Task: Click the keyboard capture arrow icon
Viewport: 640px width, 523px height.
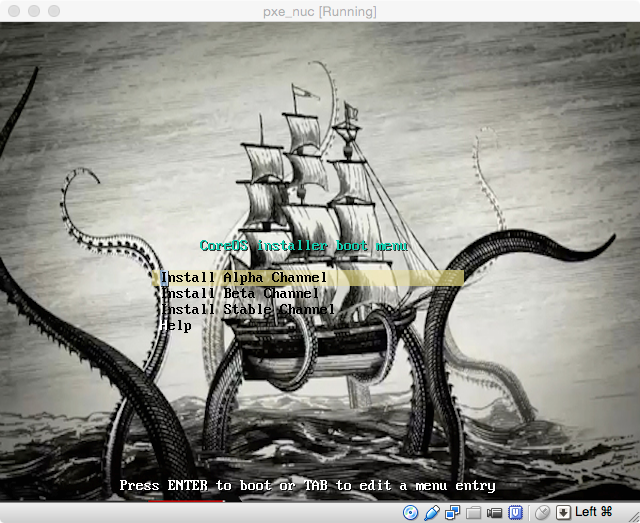Action: [563, 512]
